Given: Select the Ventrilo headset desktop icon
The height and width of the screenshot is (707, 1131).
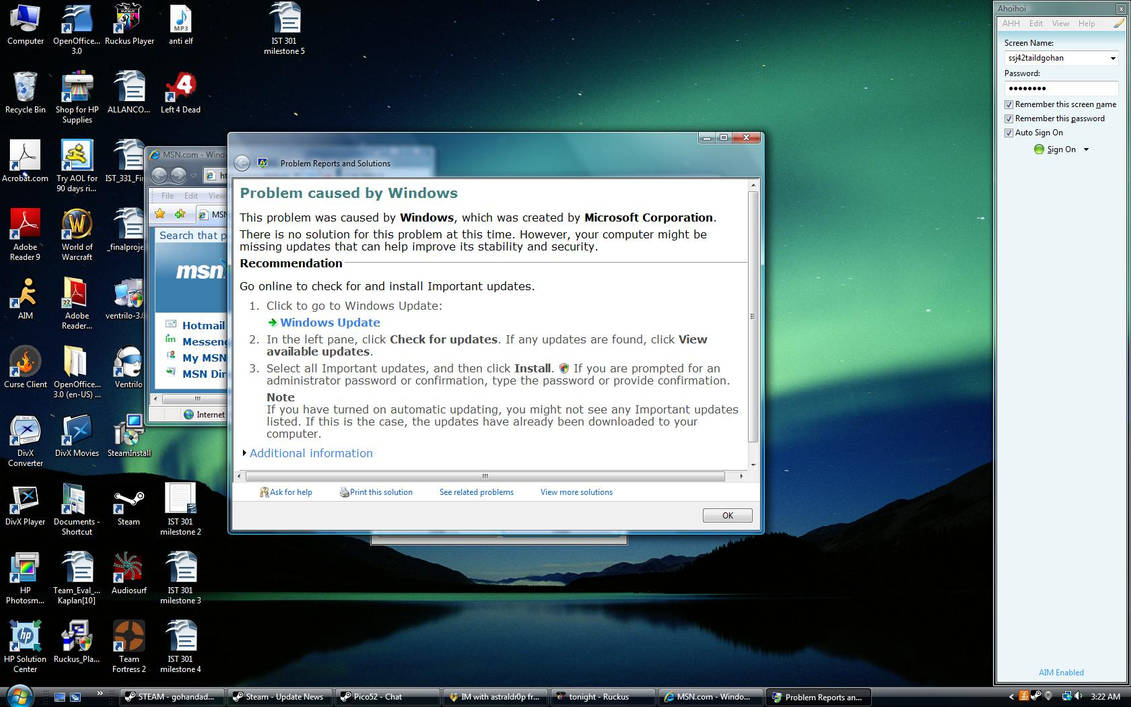Looking at the screenshot, I should [x=128, y=367].
